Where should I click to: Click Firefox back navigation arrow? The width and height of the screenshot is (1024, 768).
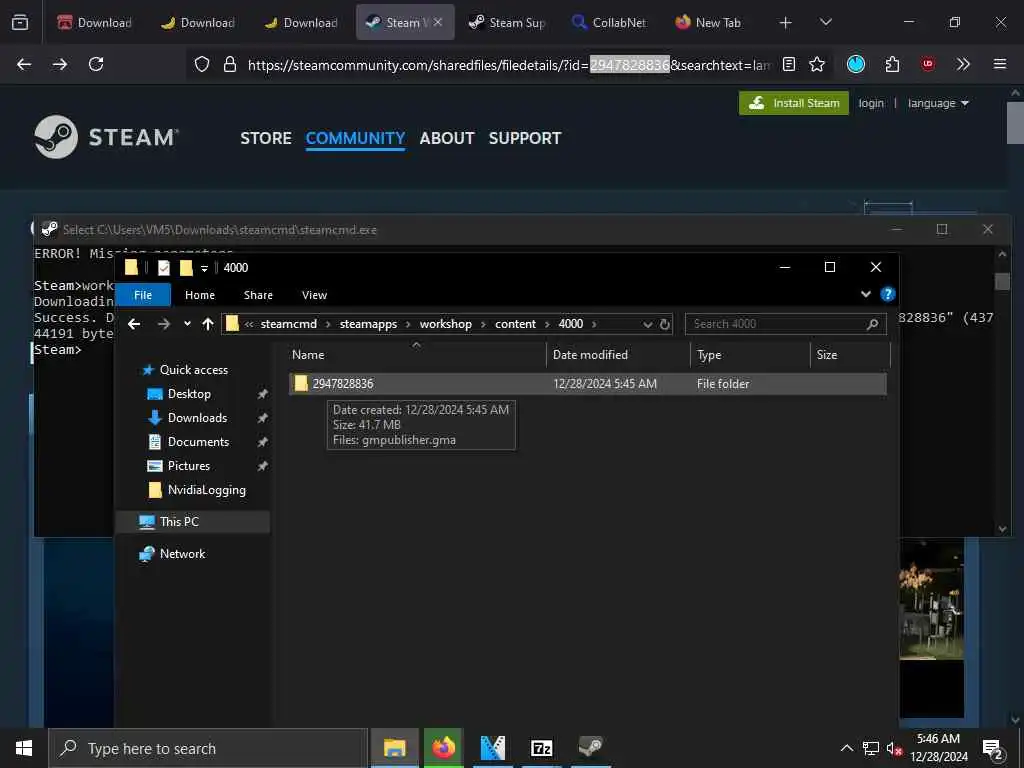click(24, 64)
